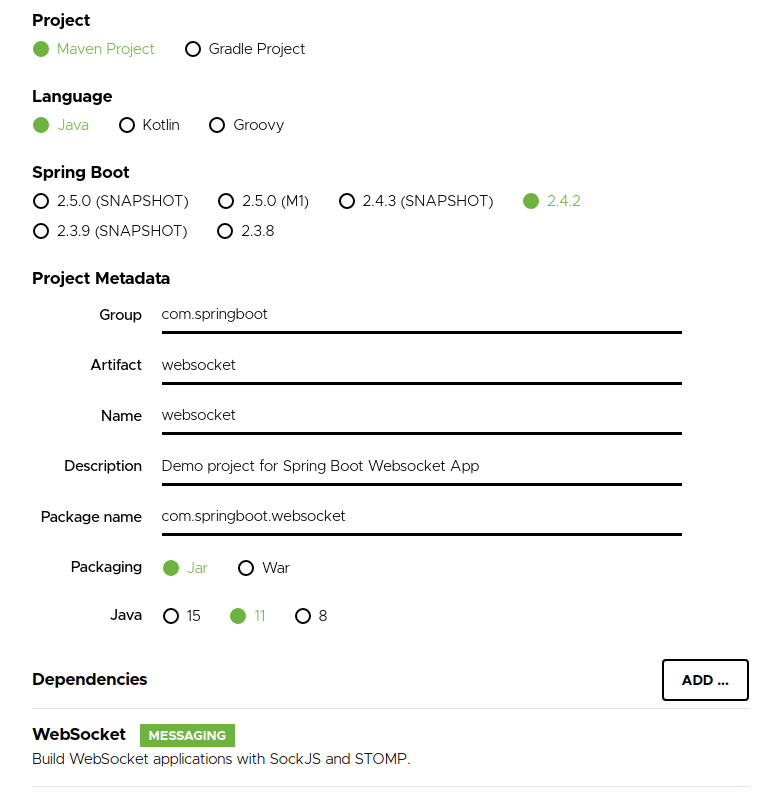This screenshot has width=780, height=795.
Task: Choose Kotlin as the language
Action: 149,125
